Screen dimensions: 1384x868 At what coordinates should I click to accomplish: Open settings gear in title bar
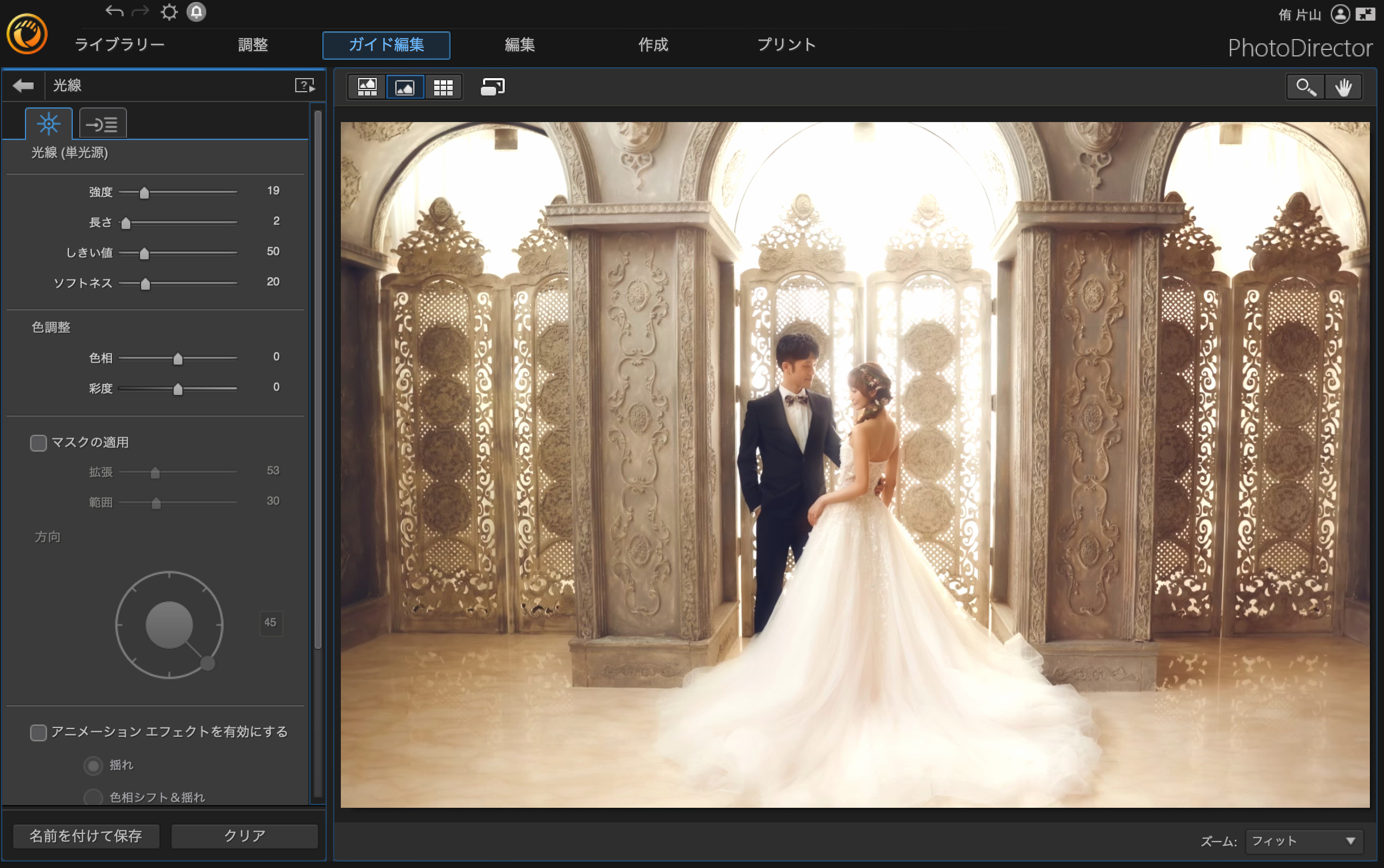tap(169, 12)
